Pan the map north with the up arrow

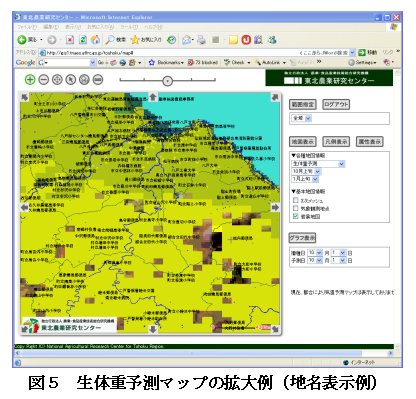(153, 97)
